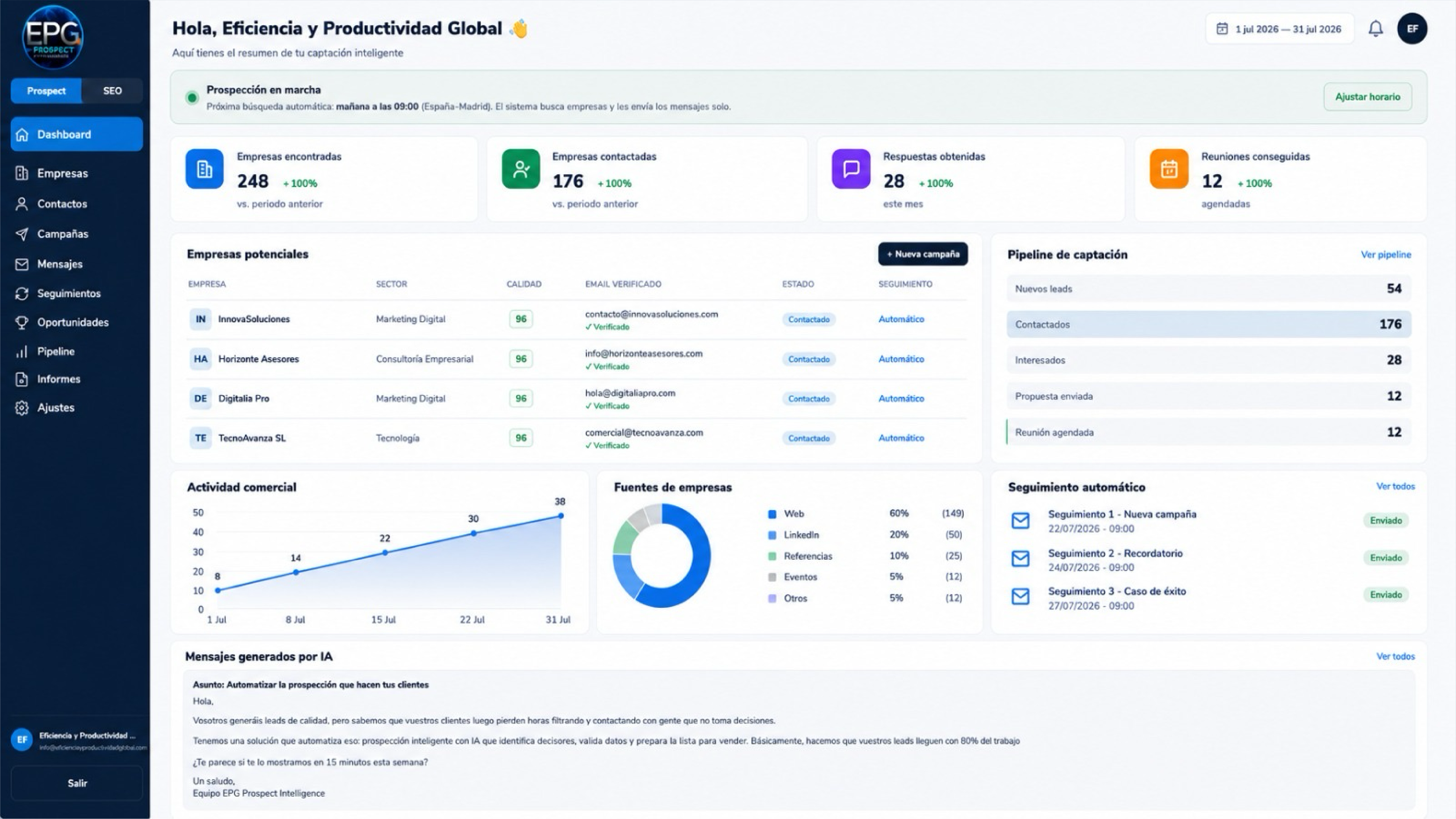Click the Enviado badge for Seguimiento 2
The width and height of the screenshot is (1456, 819).
point(1385,558)
